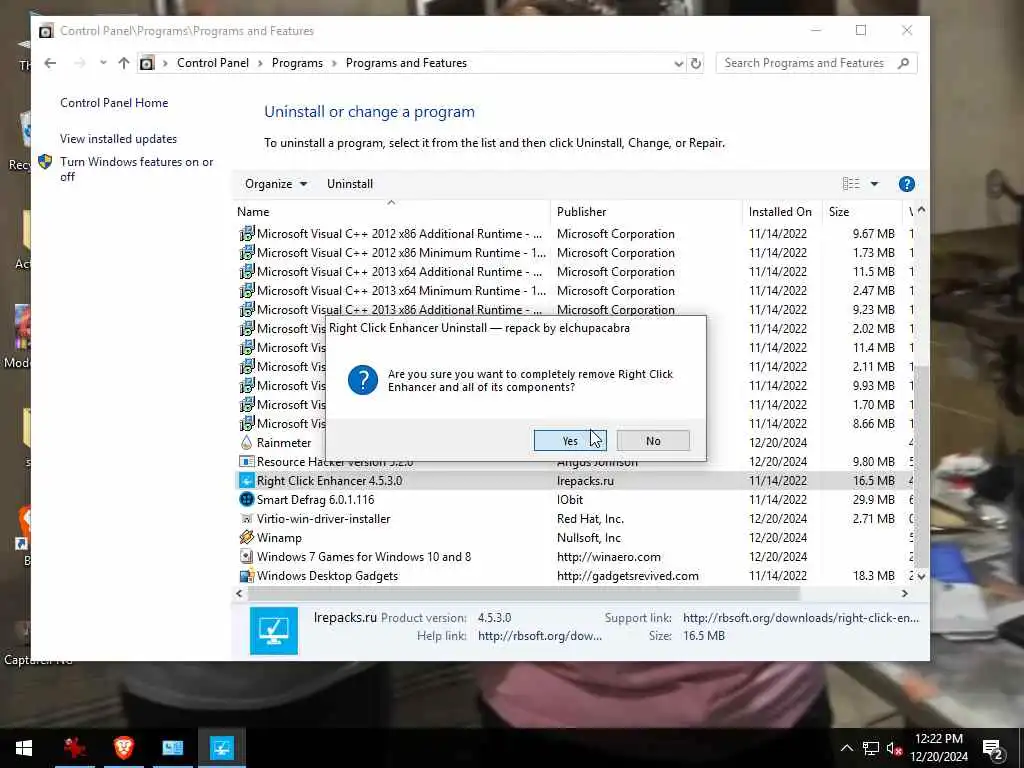Click the Windows Desktop Gadgets icon
Screen dimensions: 1024x768
[246, 575]
